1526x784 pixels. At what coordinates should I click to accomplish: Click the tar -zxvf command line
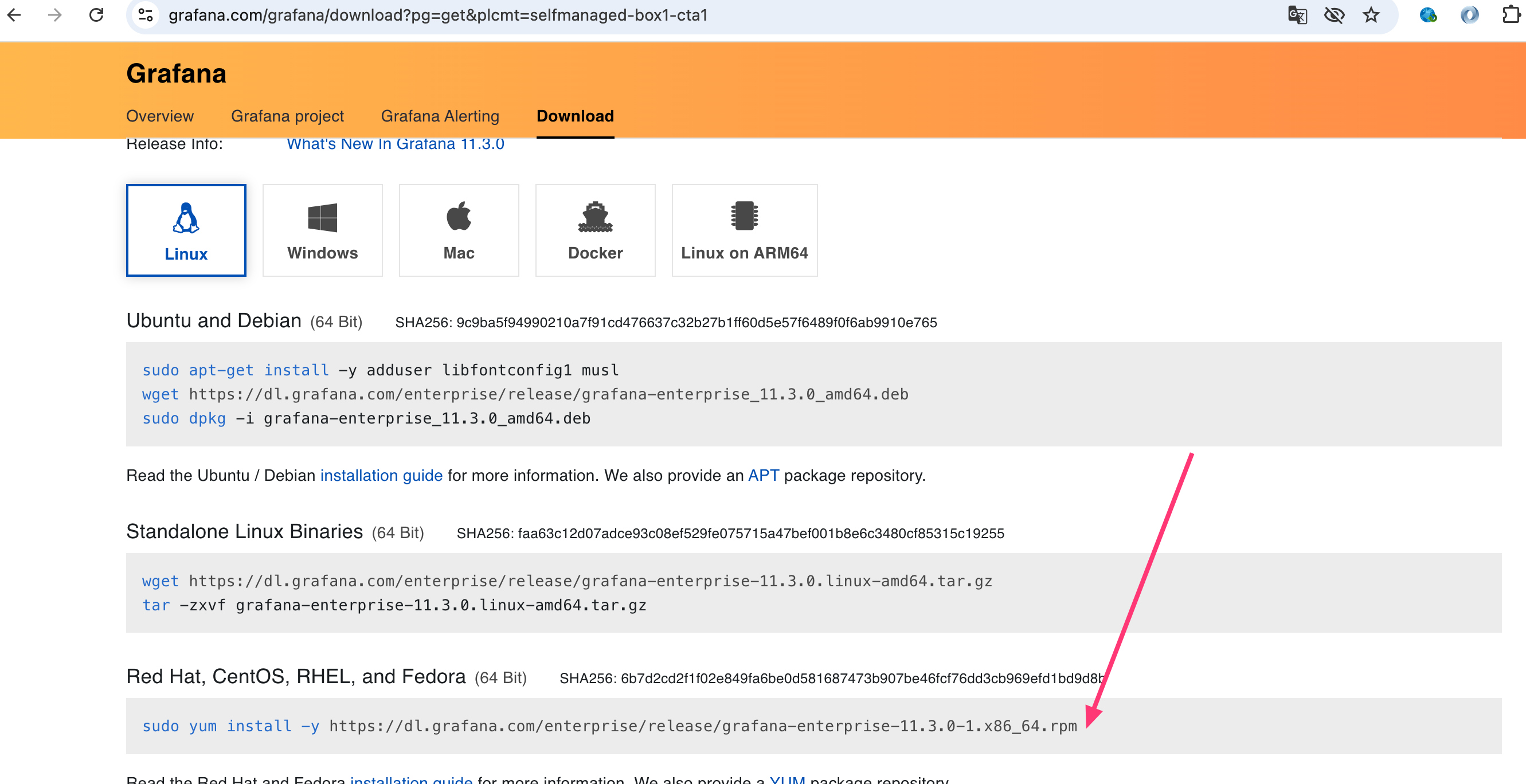point(394,605)
